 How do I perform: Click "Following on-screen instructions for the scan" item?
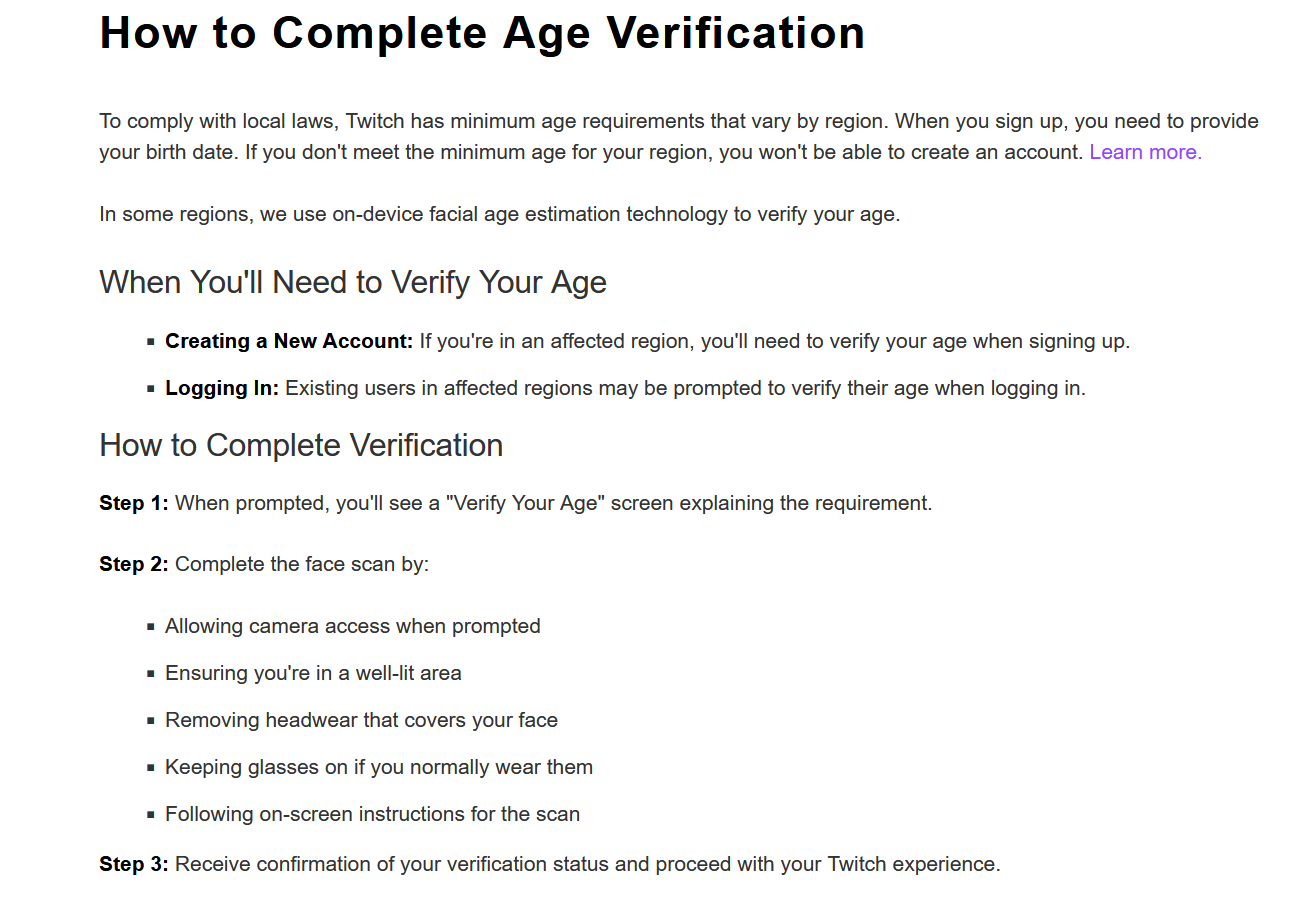[372, 814]
